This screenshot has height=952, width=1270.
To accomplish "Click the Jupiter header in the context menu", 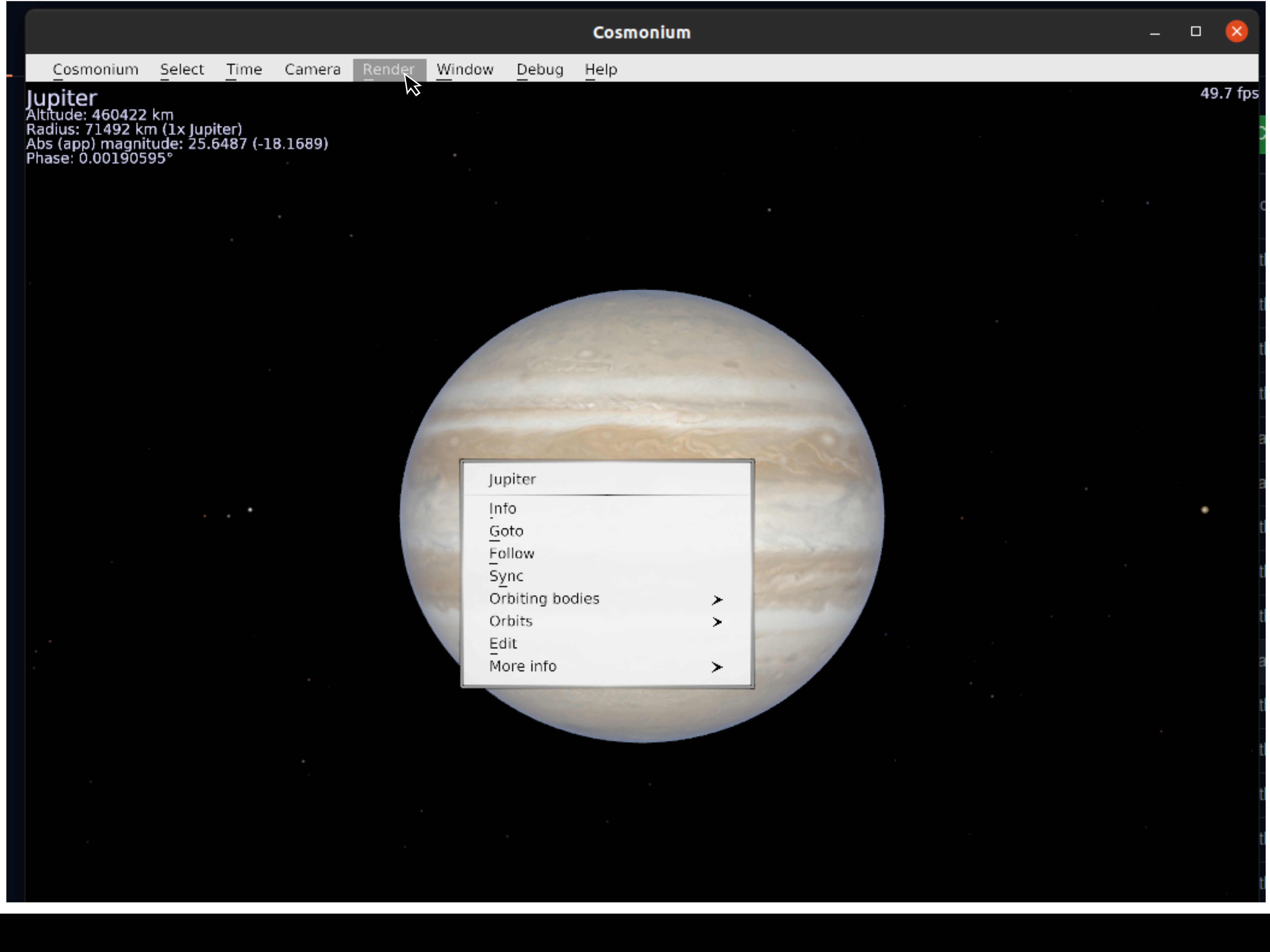I will coord(512,479).
